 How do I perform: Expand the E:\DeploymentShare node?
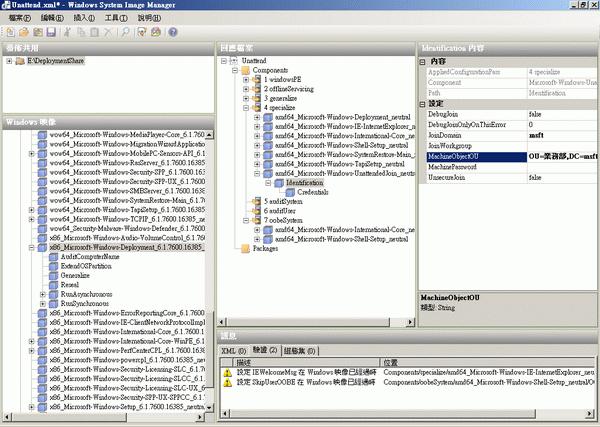point(9,61)
